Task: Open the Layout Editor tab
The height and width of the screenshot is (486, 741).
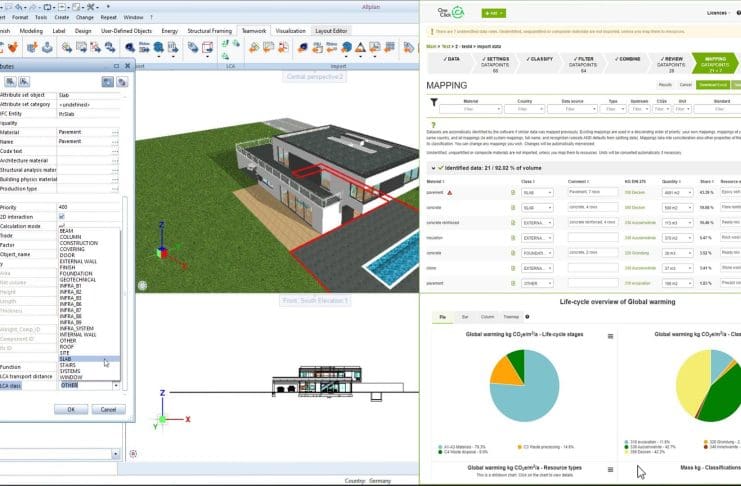Action: (x=332, y=31)
